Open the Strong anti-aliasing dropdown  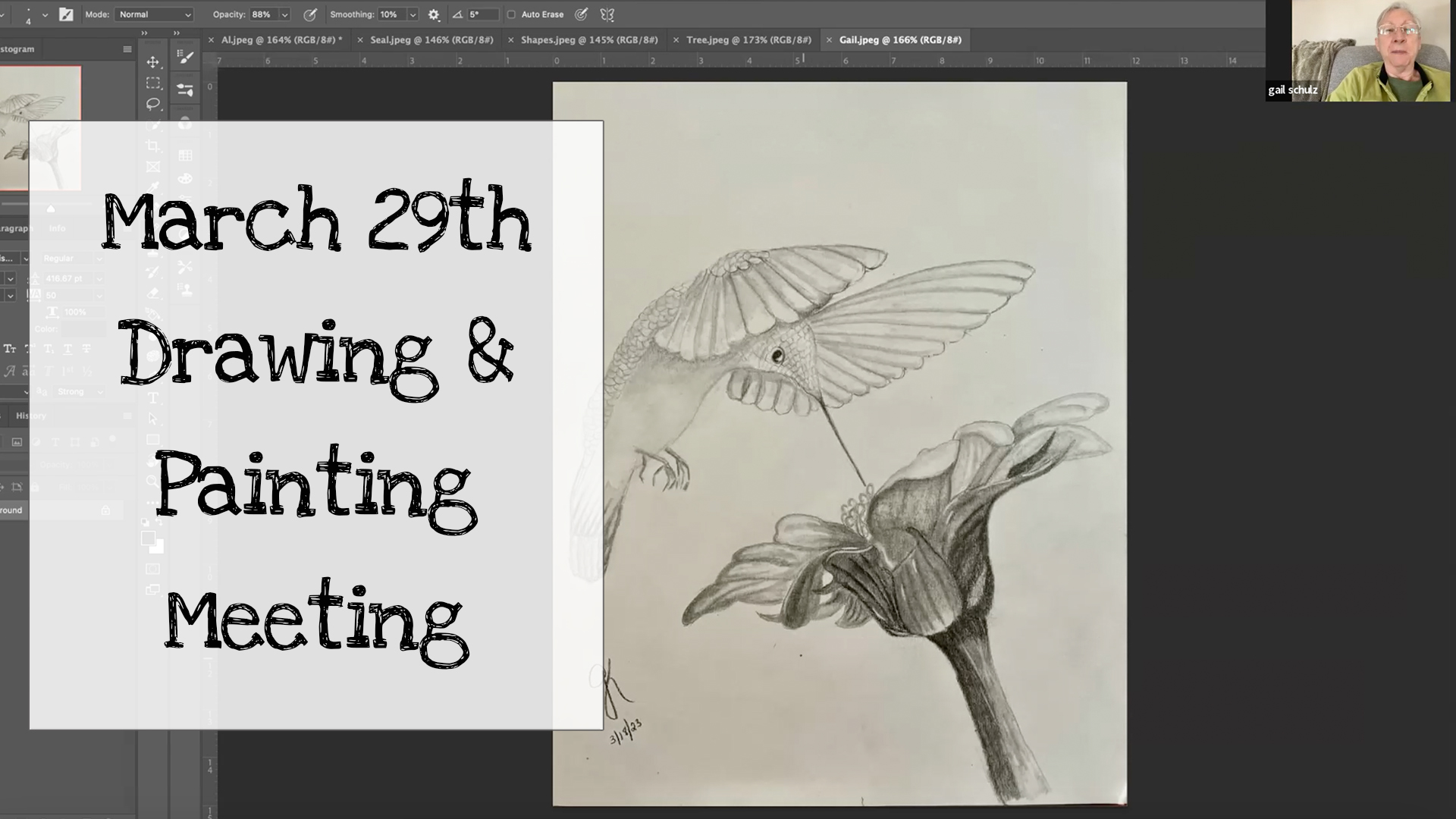click(x=80, y=392)
